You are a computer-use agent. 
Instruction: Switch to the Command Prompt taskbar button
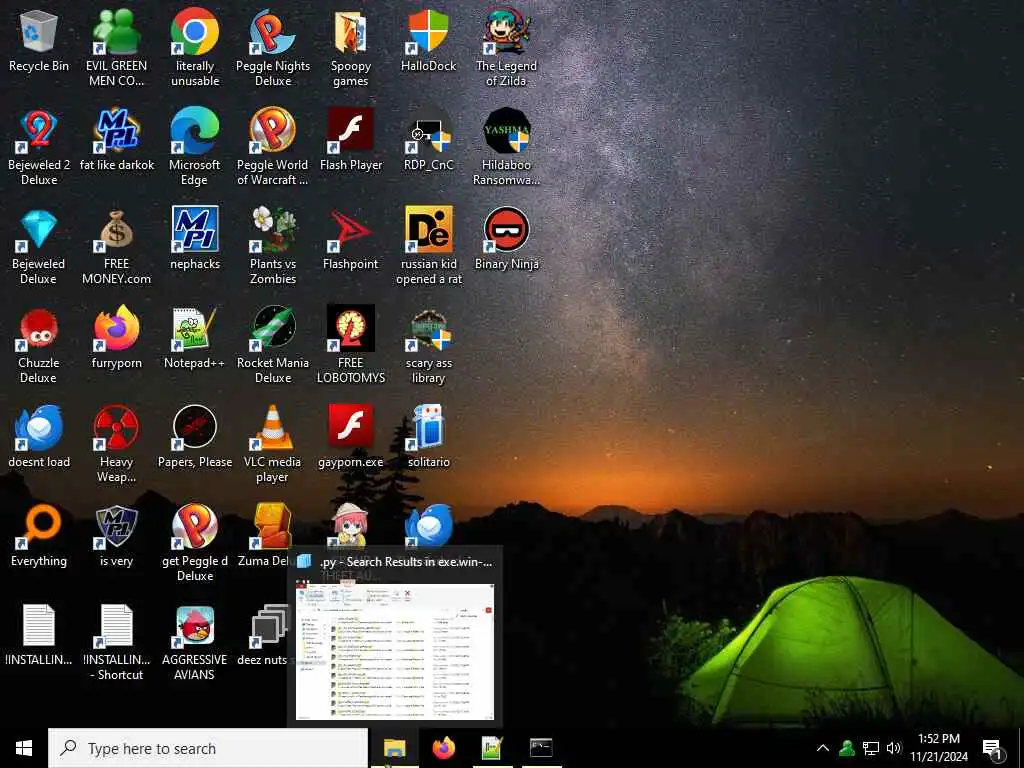tap(541, 748)
